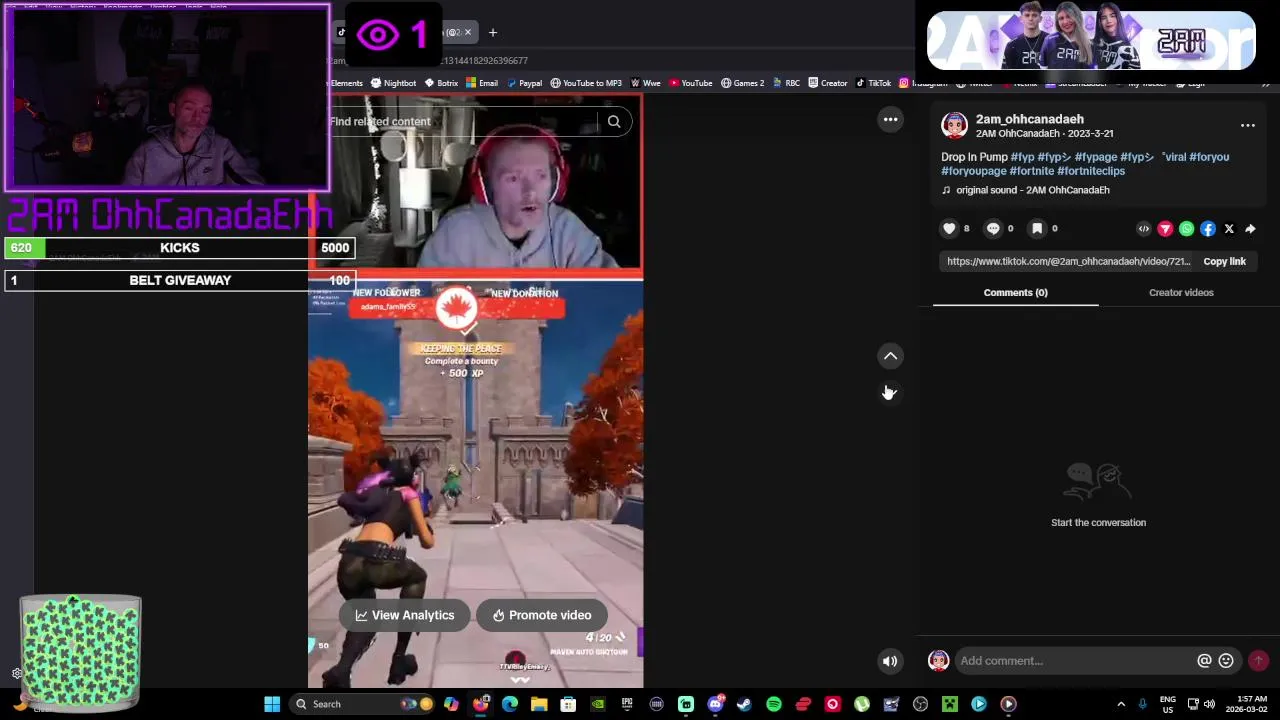This screenshot has height=720, width=1280.
Task: Click the Find related content search field
Action: pyautogui.click(x=460, y=122)
